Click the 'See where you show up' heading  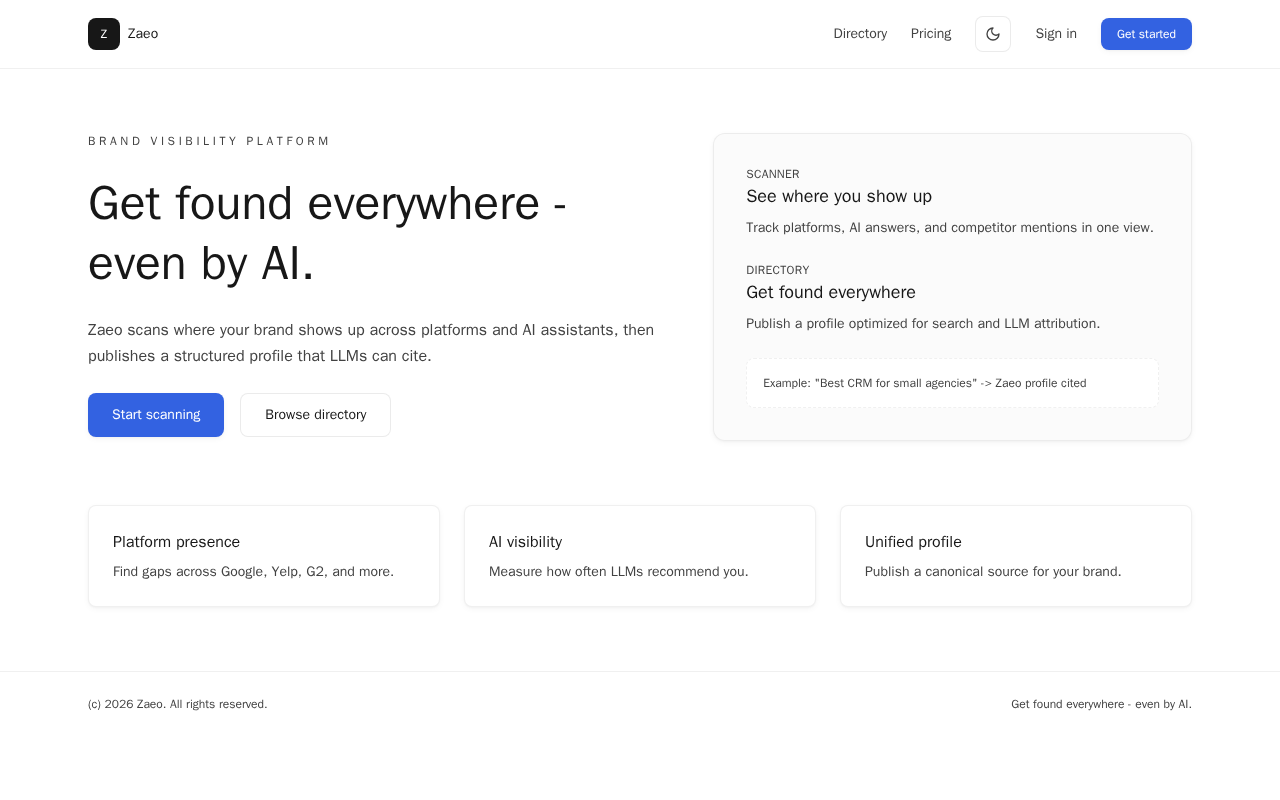click(x=839, y=196)
